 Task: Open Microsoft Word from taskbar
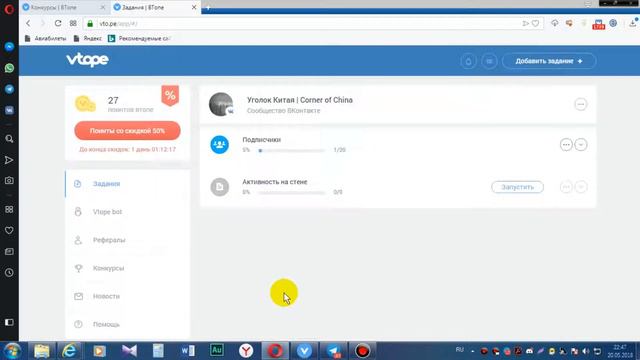pyautogui.click(x=188, y=351)
